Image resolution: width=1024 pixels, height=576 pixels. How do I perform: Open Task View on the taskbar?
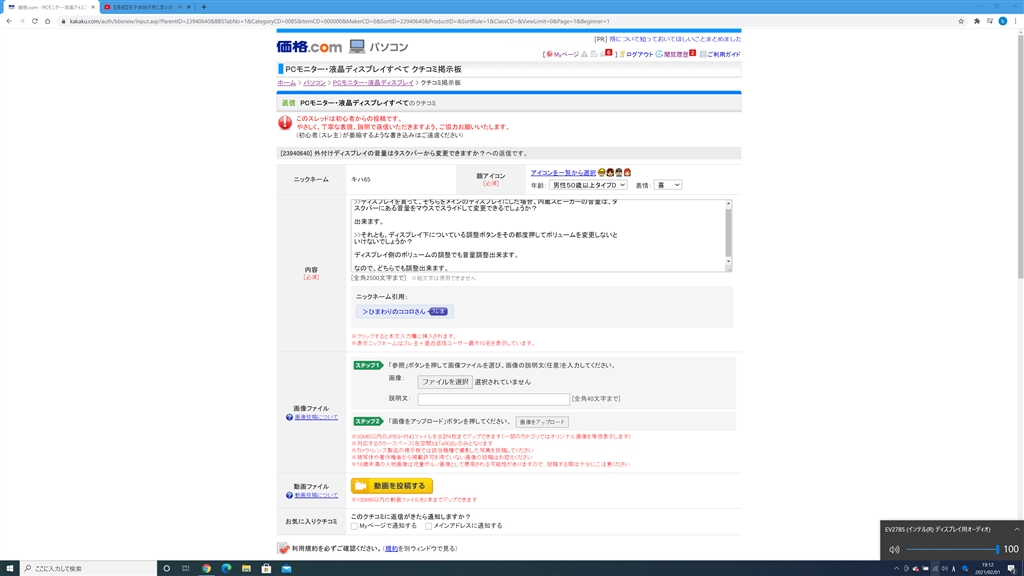click(x=186, y=568)
